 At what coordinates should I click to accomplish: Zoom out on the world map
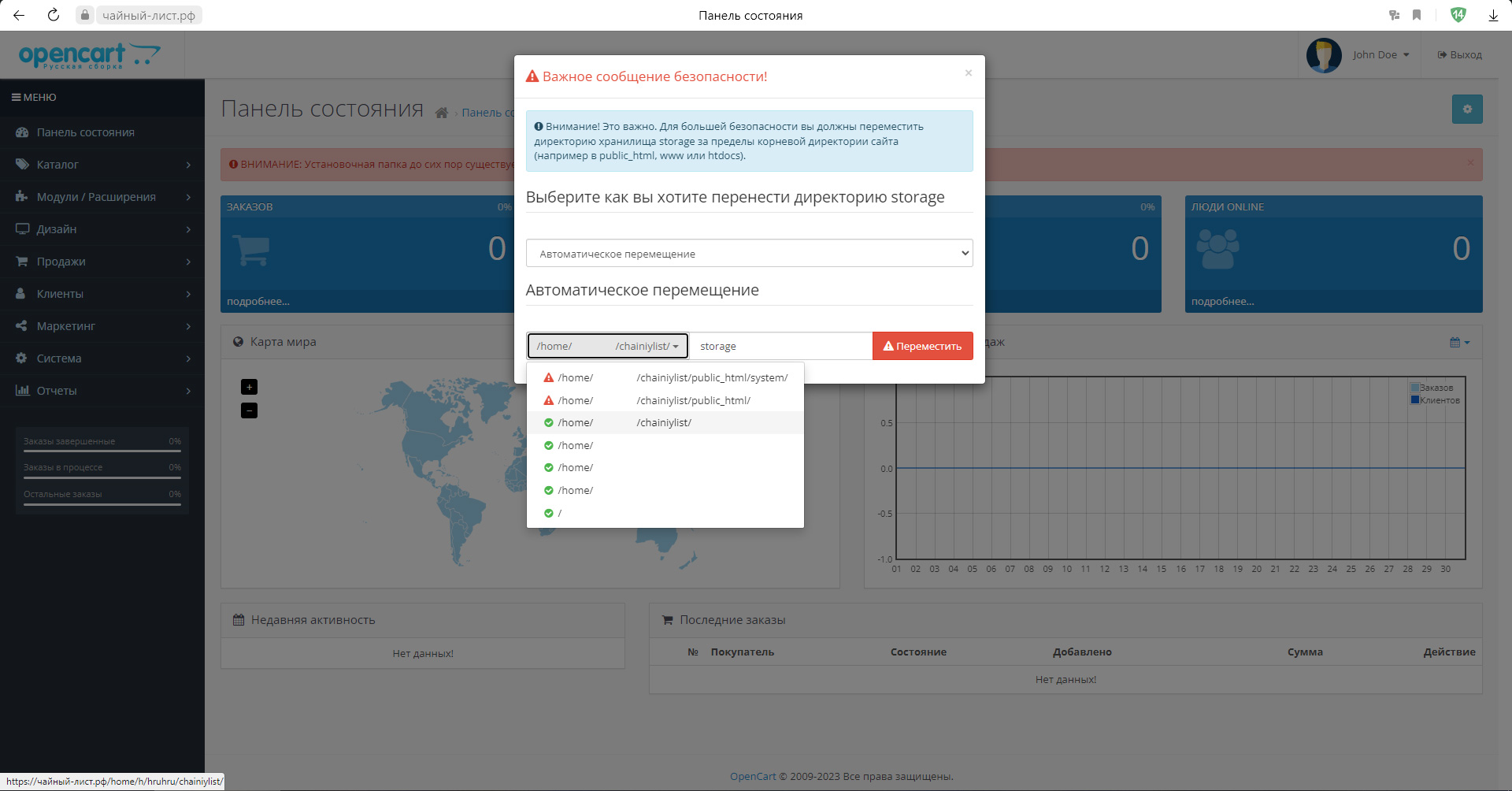pos(249,410)
